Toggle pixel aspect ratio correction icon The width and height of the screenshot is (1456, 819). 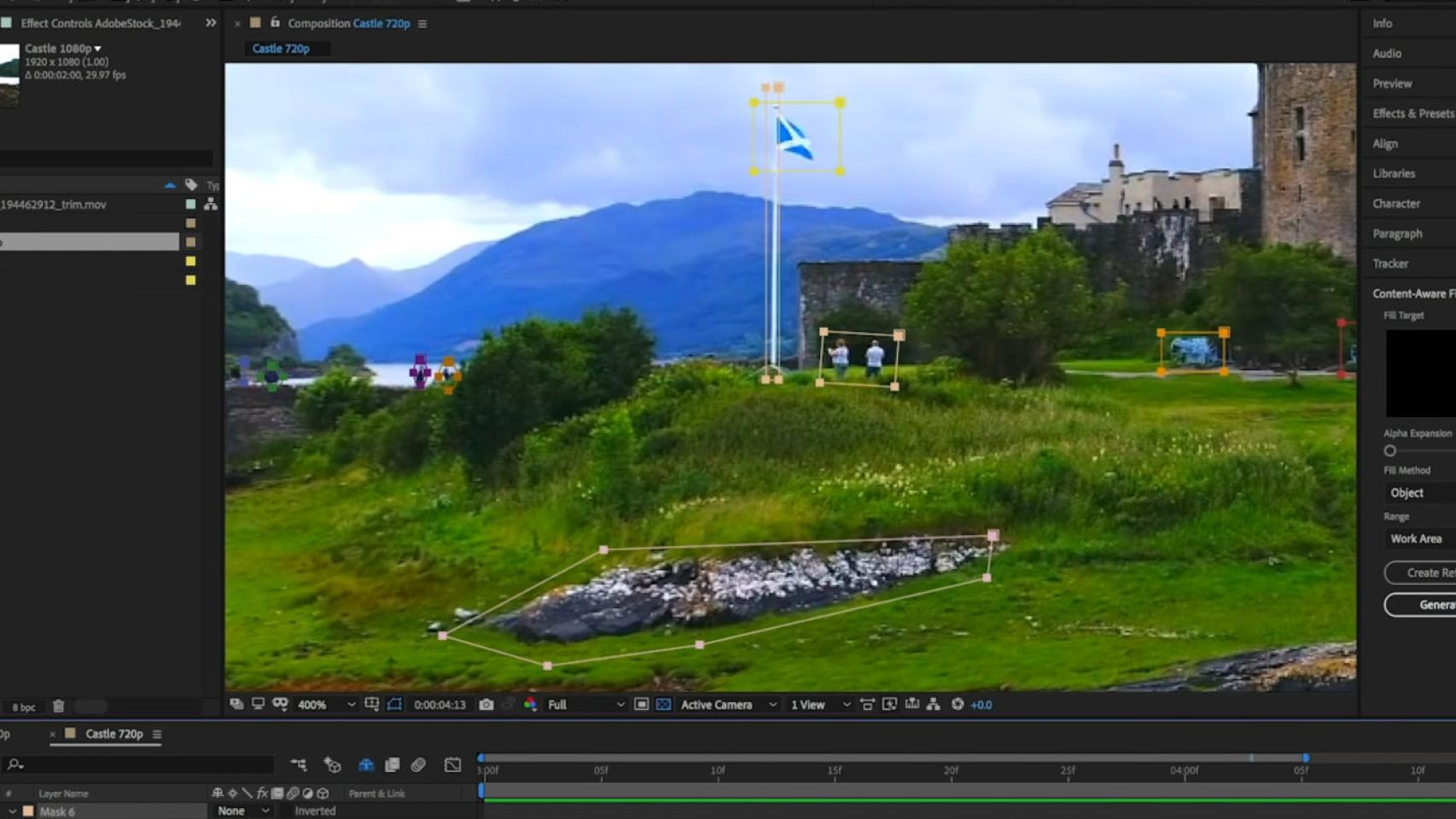click(867, 704)
